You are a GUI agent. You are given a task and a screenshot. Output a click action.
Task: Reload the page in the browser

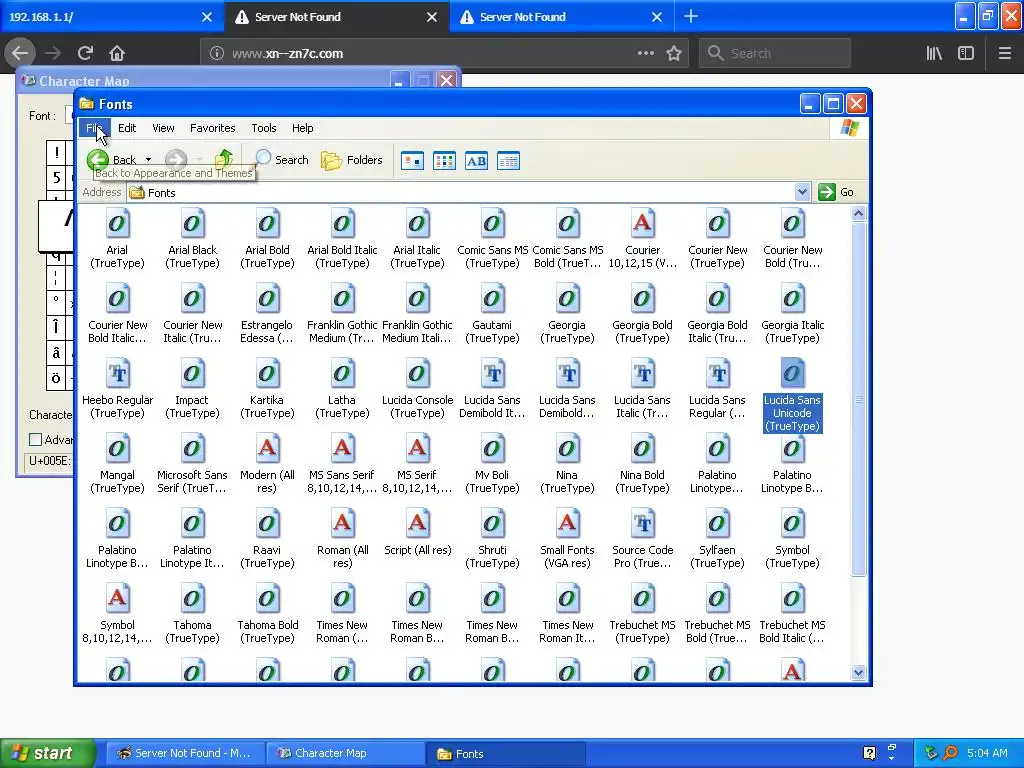pos(85,53)
